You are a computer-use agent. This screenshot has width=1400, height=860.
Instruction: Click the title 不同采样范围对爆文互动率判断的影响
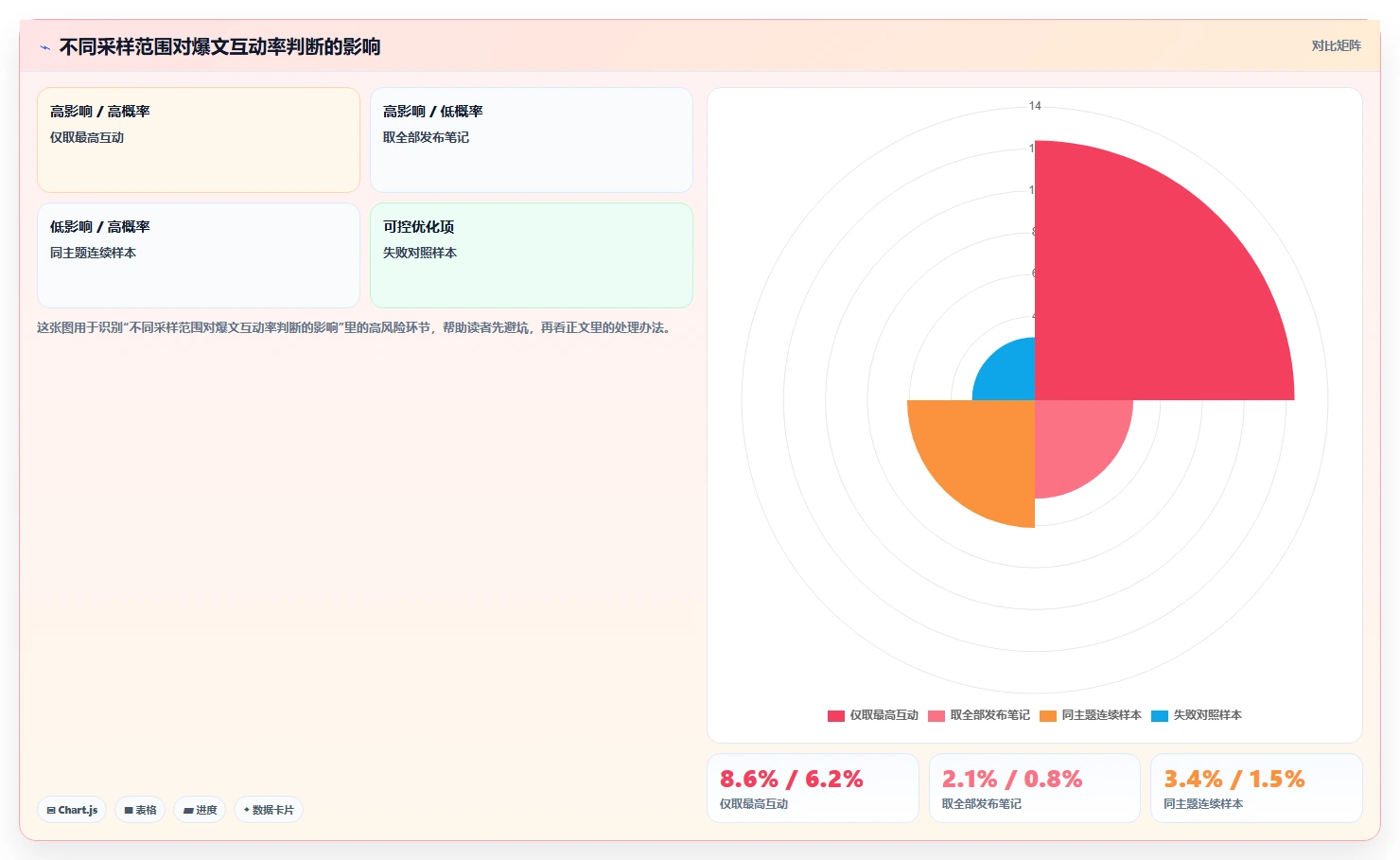tap(219, 46)
